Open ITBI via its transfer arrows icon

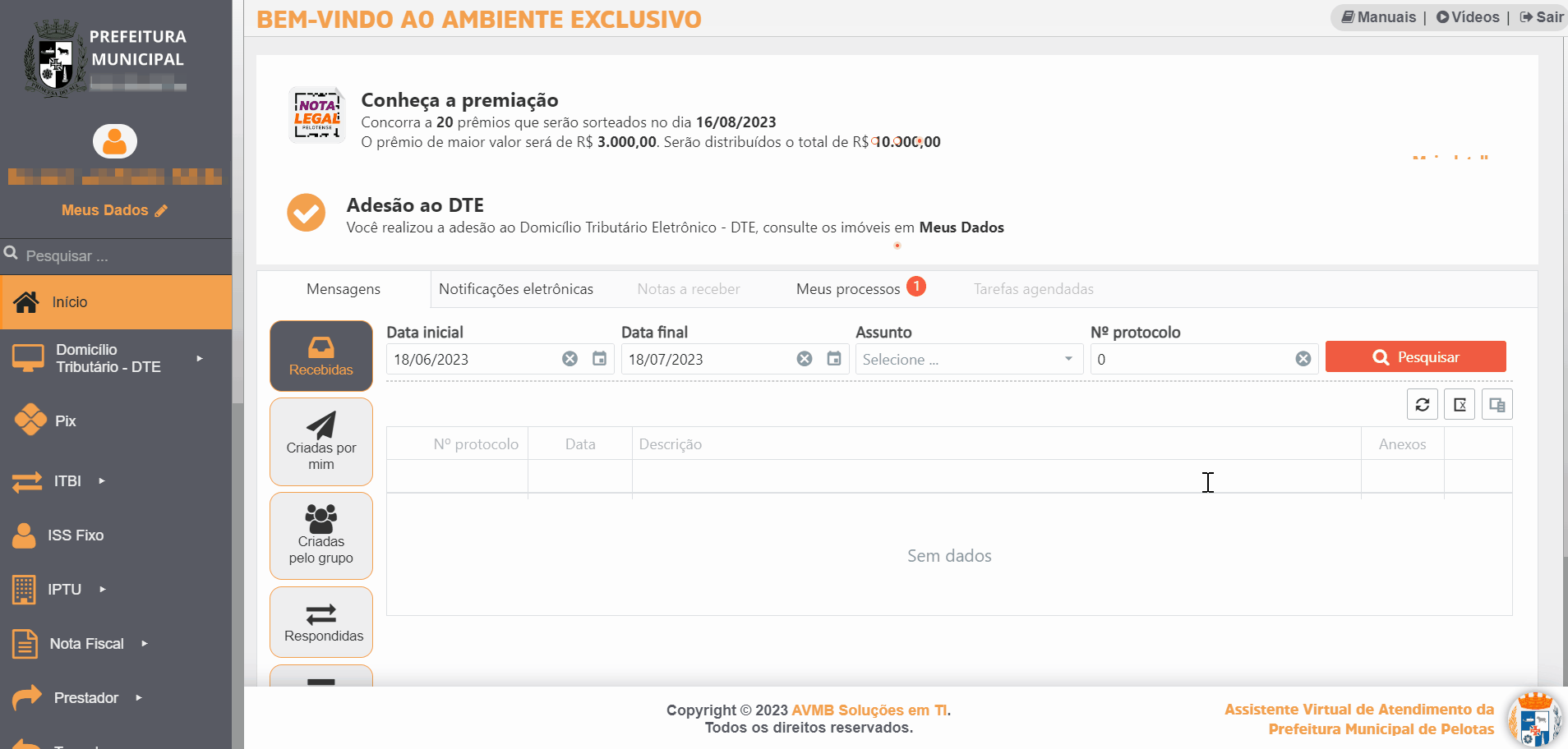click(x=25, y=481)
